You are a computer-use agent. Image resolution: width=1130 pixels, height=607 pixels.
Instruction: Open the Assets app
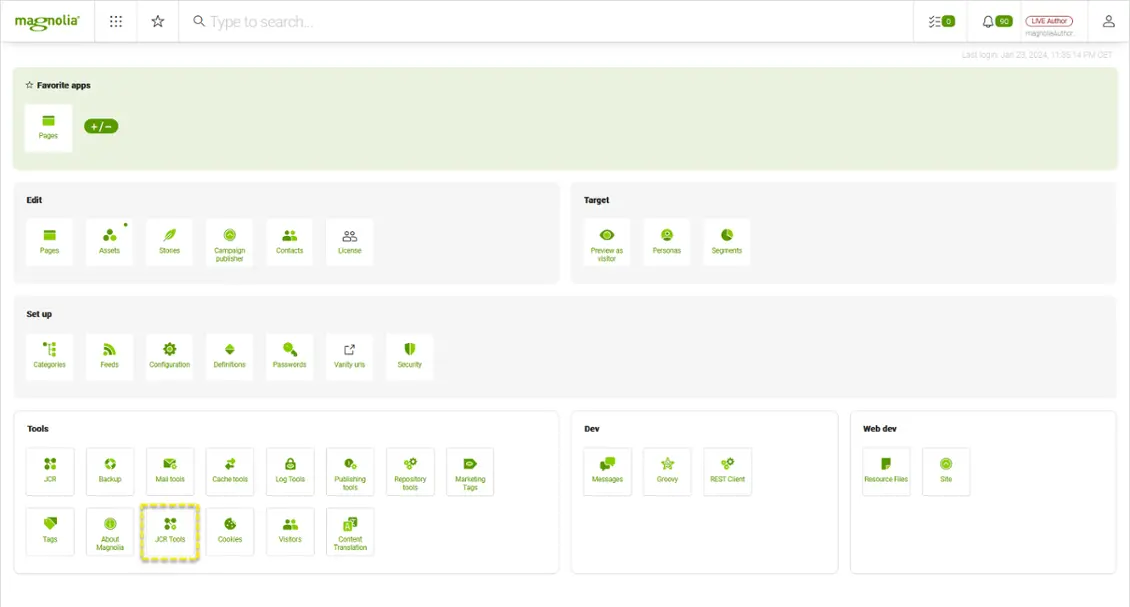pos(109,241)
